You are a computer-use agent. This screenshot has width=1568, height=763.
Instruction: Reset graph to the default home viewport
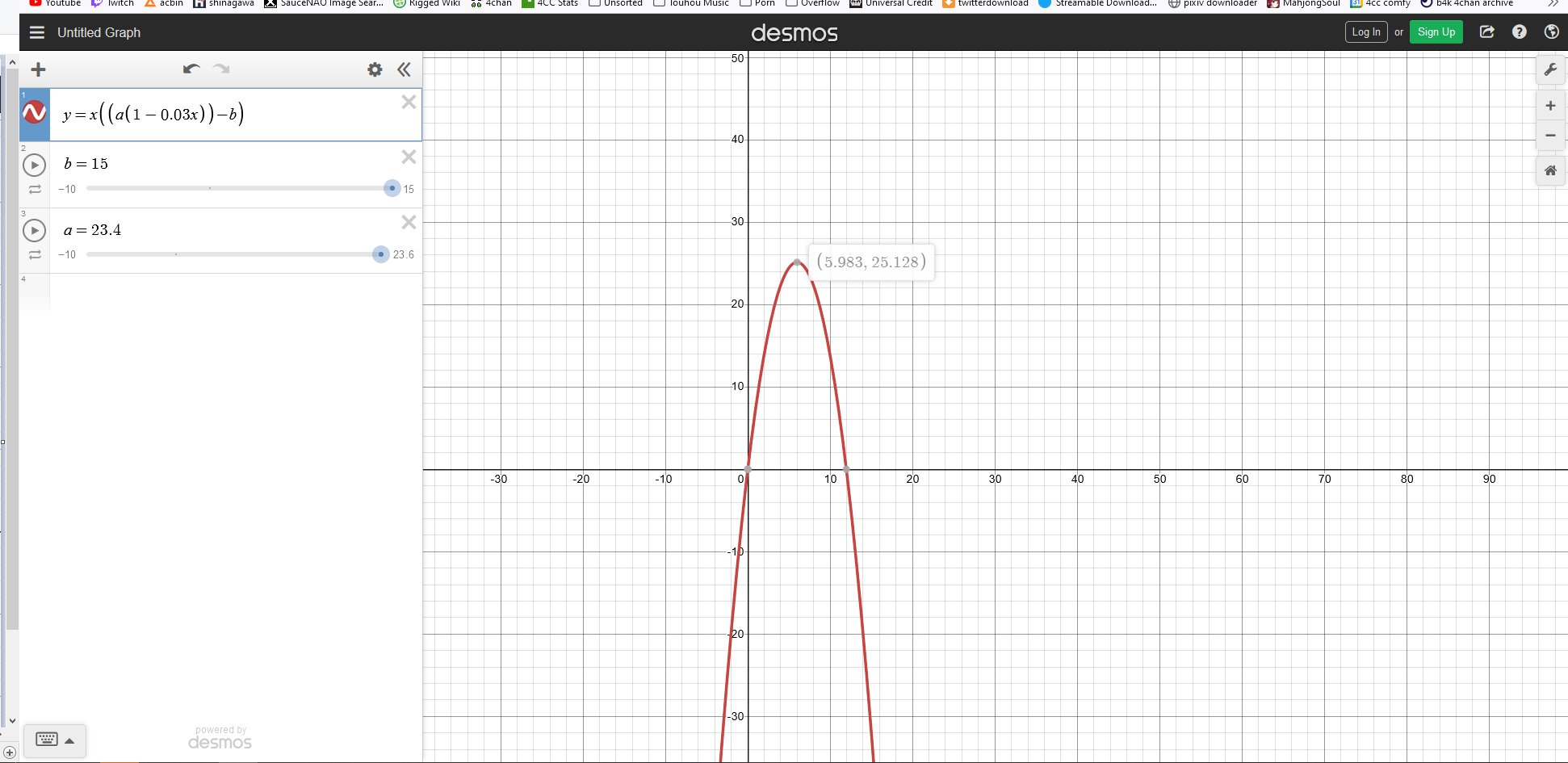click(x=1550, y=170)
